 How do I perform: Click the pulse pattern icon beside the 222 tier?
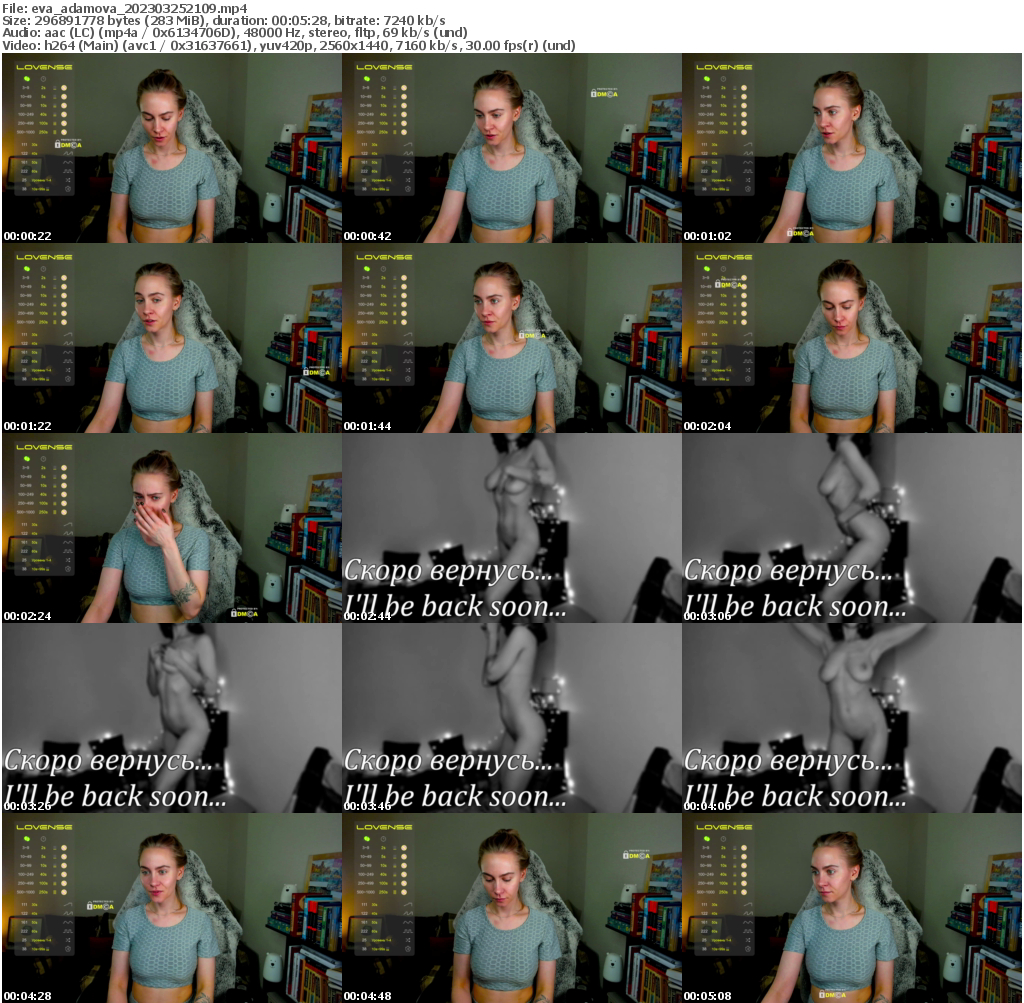69,171
